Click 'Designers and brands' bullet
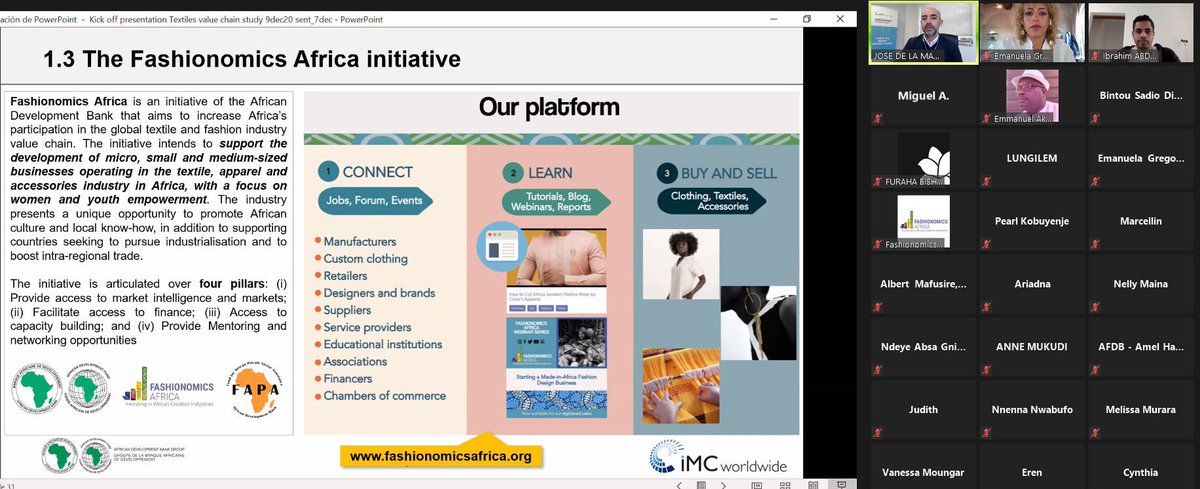The height and width of the screenshot is (489, 1200). tap(379, 293)
